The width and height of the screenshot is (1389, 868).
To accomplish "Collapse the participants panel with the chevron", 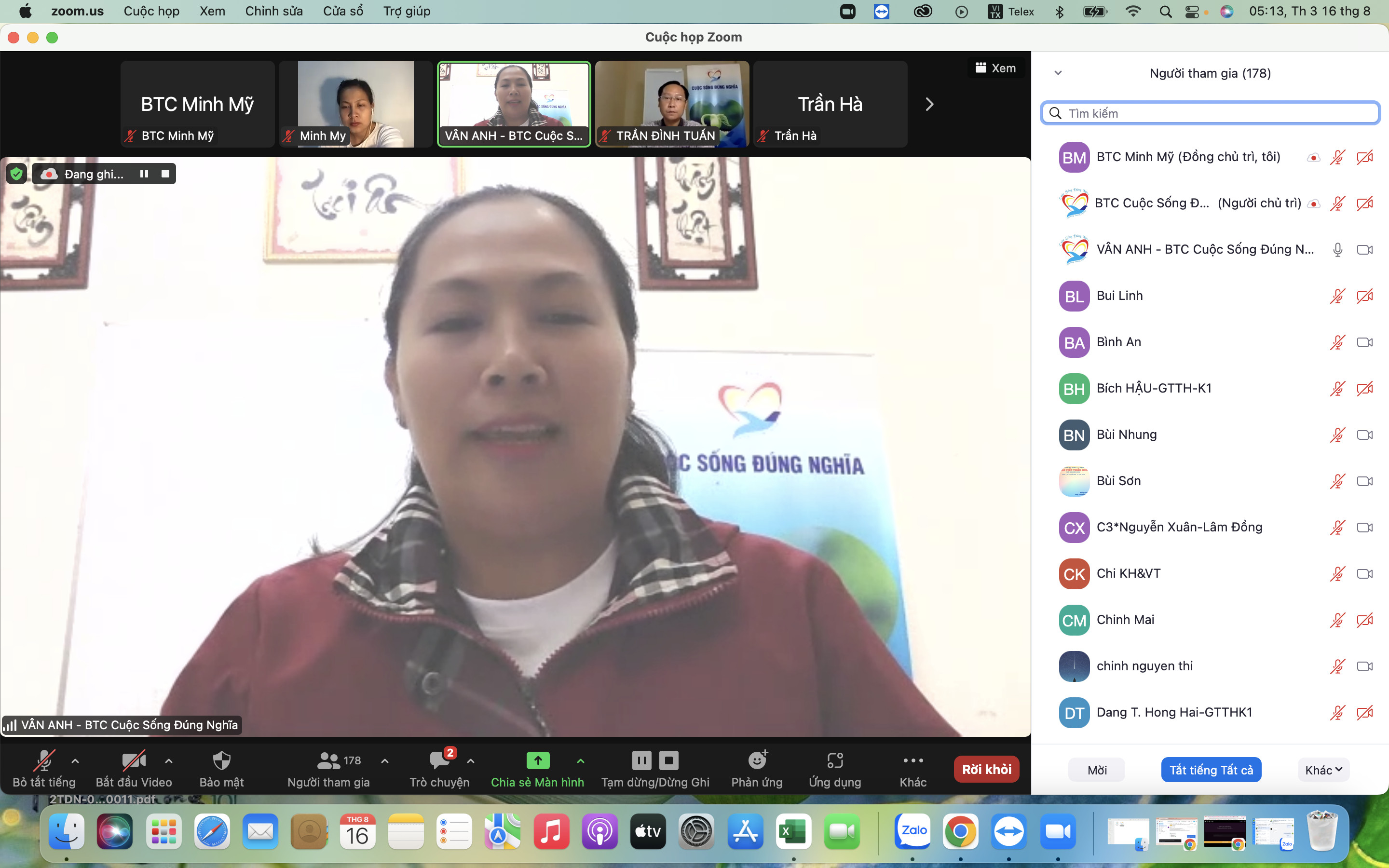I will tap(1058, 73).
